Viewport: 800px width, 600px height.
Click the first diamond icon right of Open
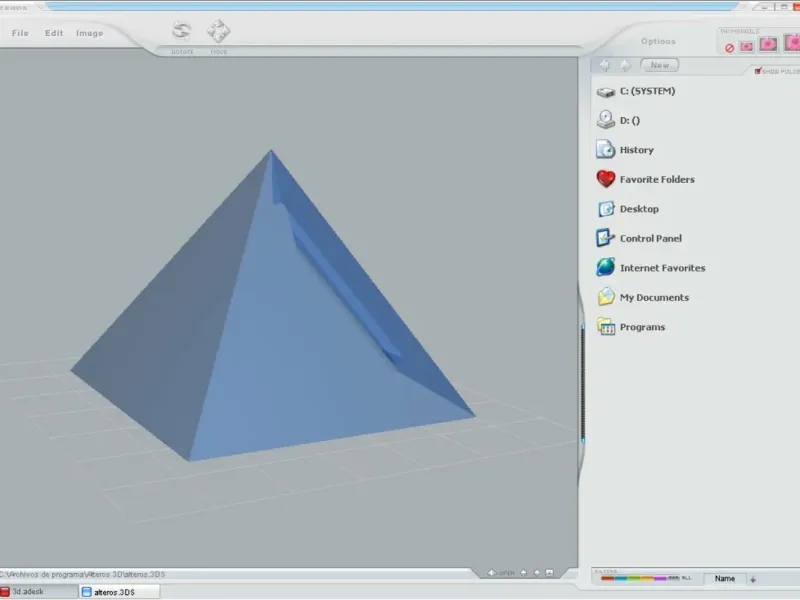pyautogui.click(x=523, y=573)
